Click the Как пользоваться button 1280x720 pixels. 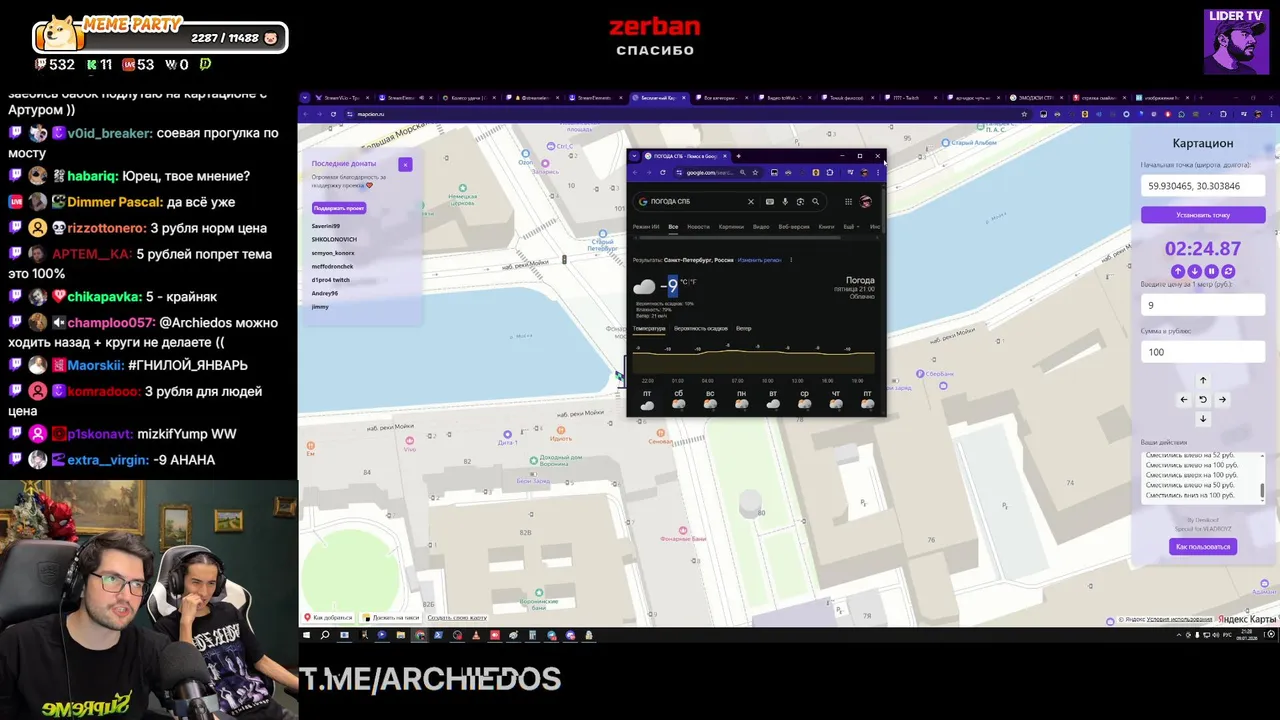(x=1203, y=546)
